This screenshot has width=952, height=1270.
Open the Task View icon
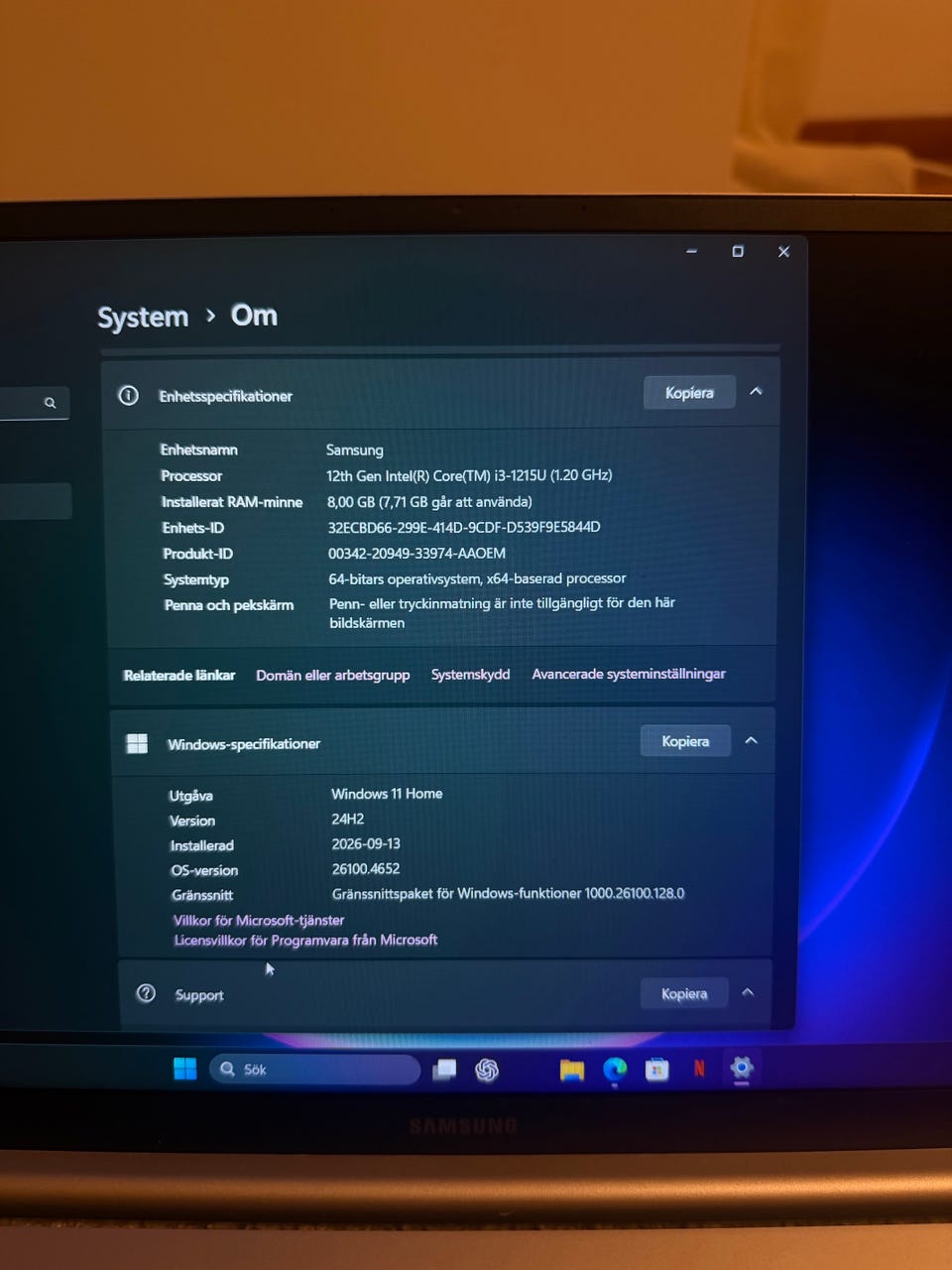(445, 1070)
